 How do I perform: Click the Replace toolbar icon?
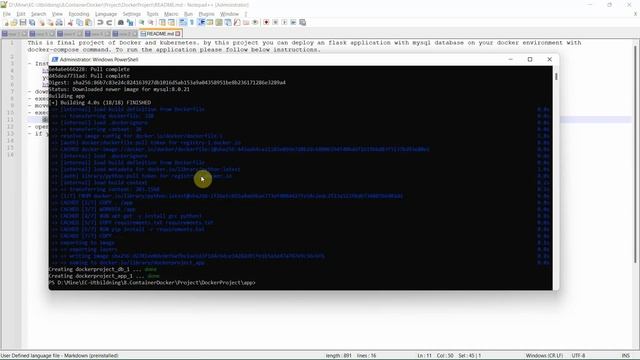tap(130, 22)
